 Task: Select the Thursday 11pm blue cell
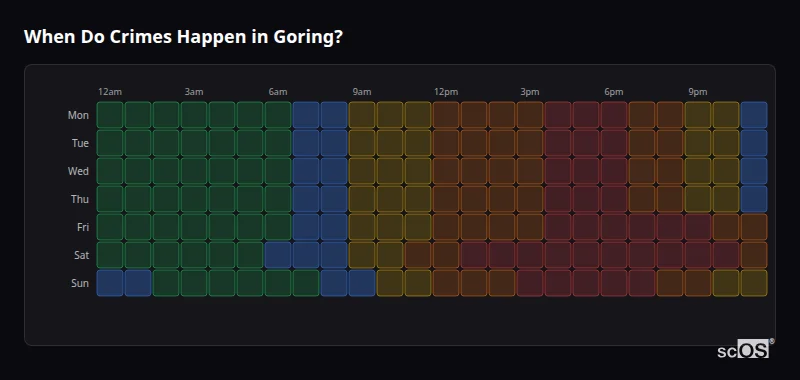click(754, 199)
